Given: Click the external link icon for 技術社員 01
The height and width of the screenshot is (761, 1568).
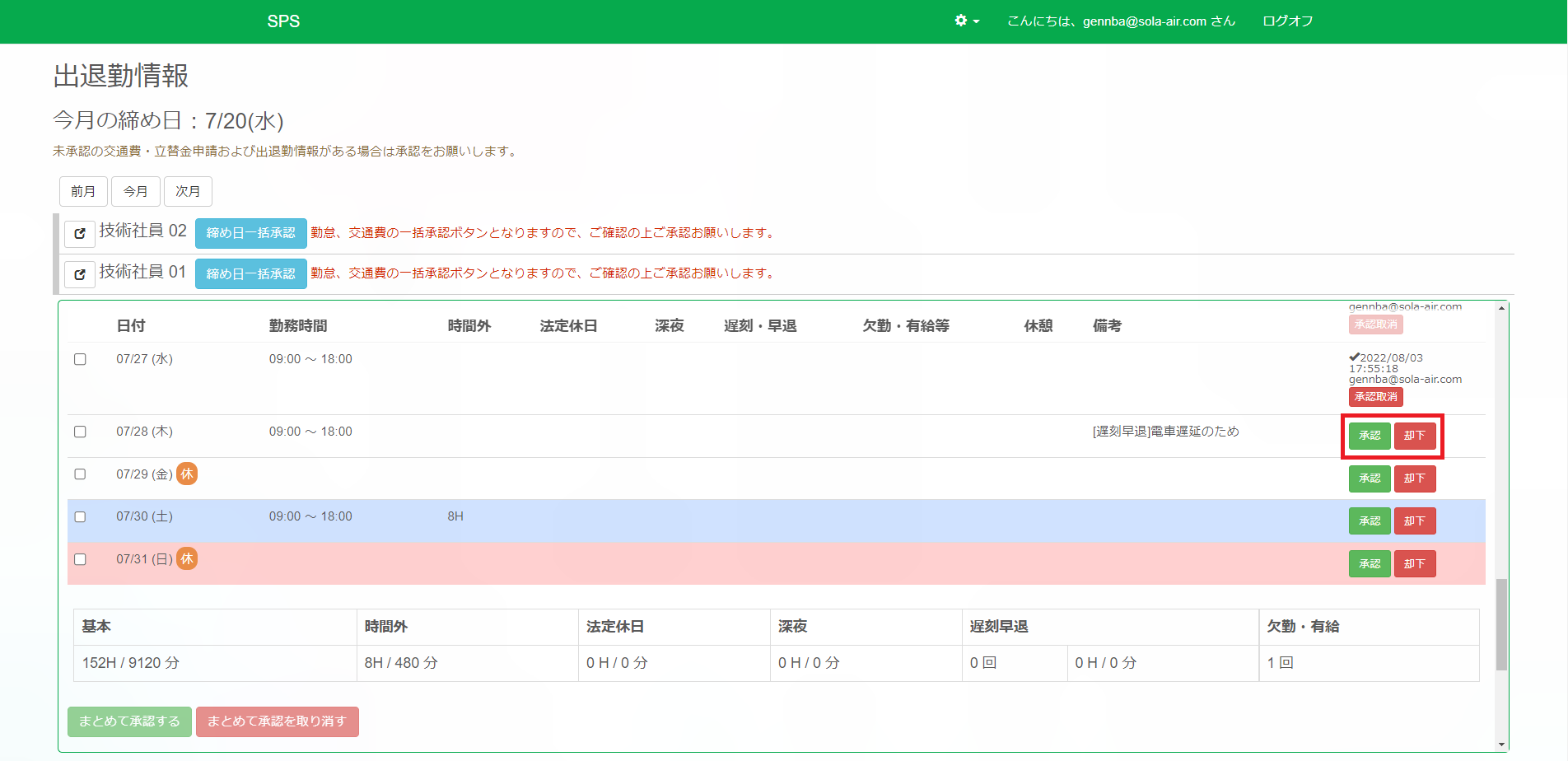Looking at the screenshot, I should (x=80, y=274).
